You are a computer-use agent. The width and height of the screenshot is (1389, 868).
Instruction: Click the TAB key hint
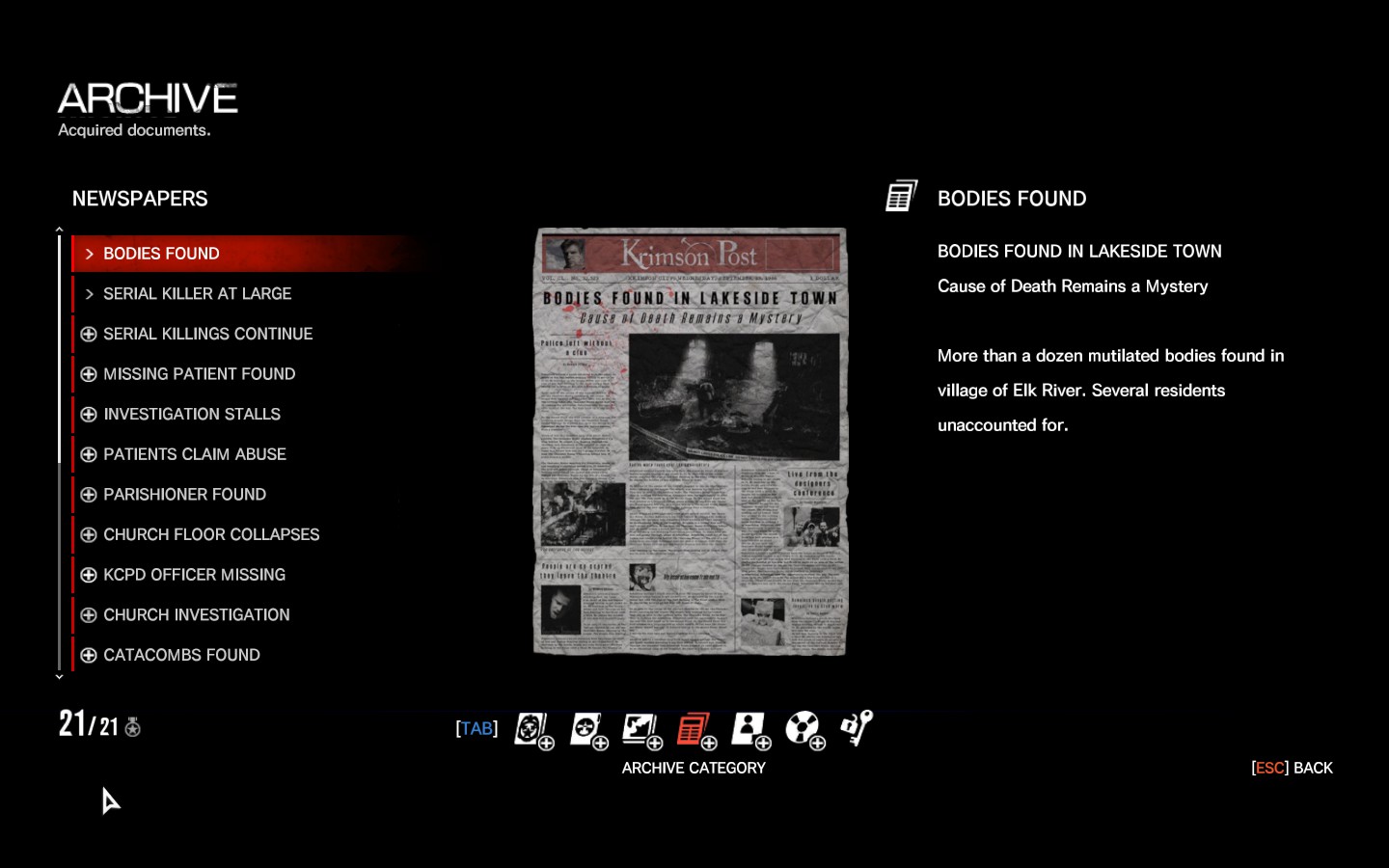click(x=477, y=729)
